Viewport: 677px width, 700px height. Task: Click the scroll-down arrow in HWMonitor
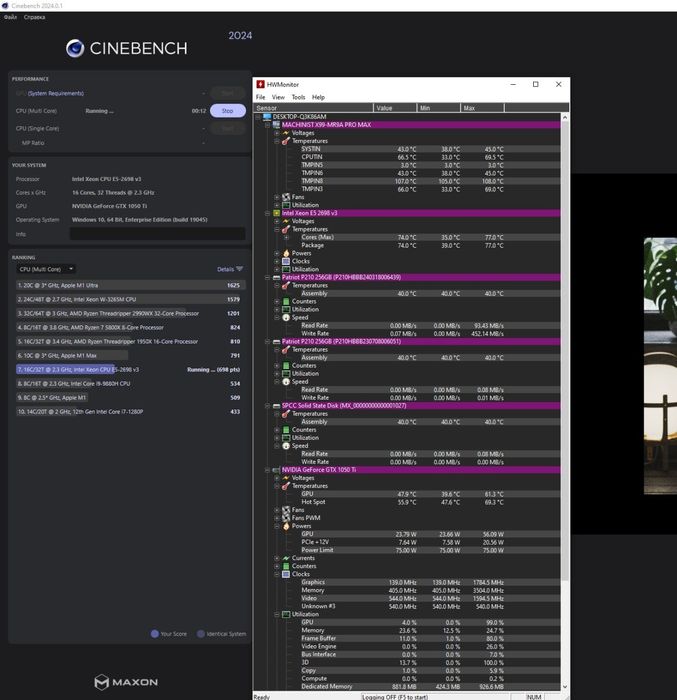tap(564, 687)
